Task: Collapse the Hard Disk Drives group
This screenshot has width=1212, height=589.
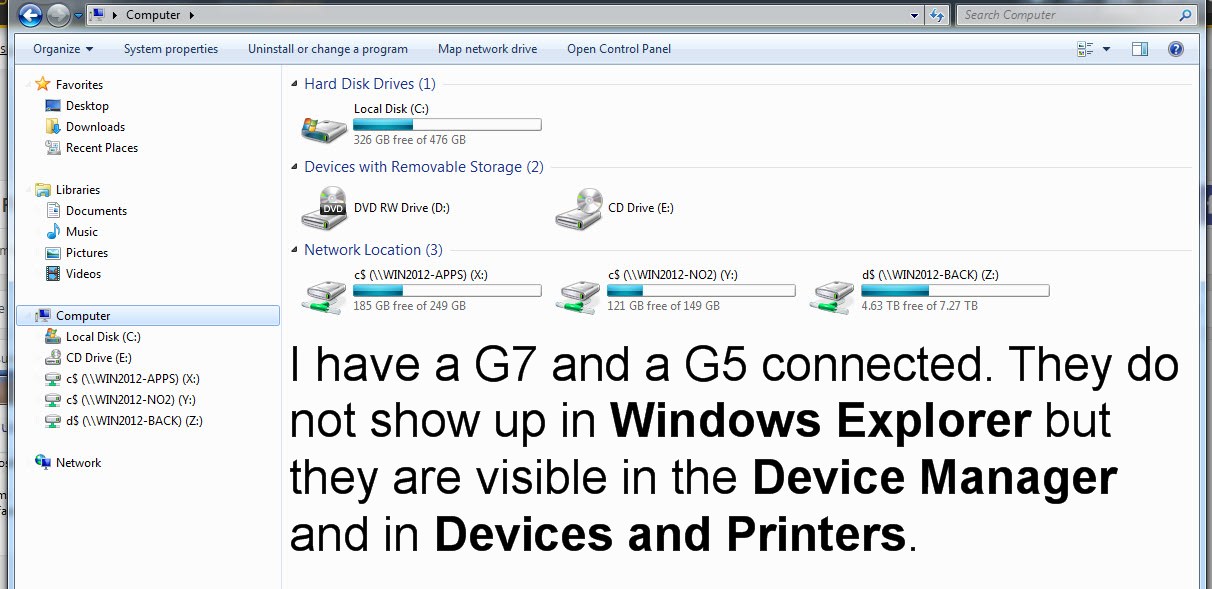Action: pyautogui.click(x=294, y=85)
